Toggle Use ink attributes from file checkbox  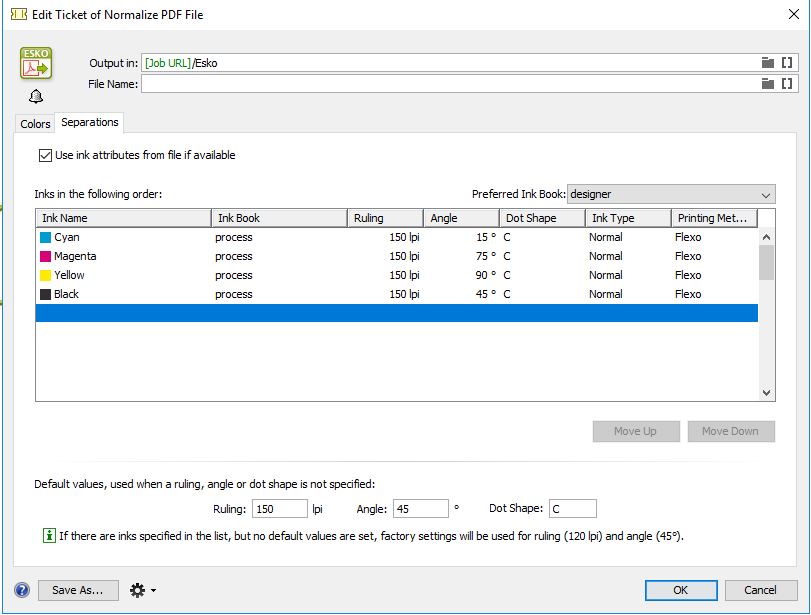click(45, 155)
